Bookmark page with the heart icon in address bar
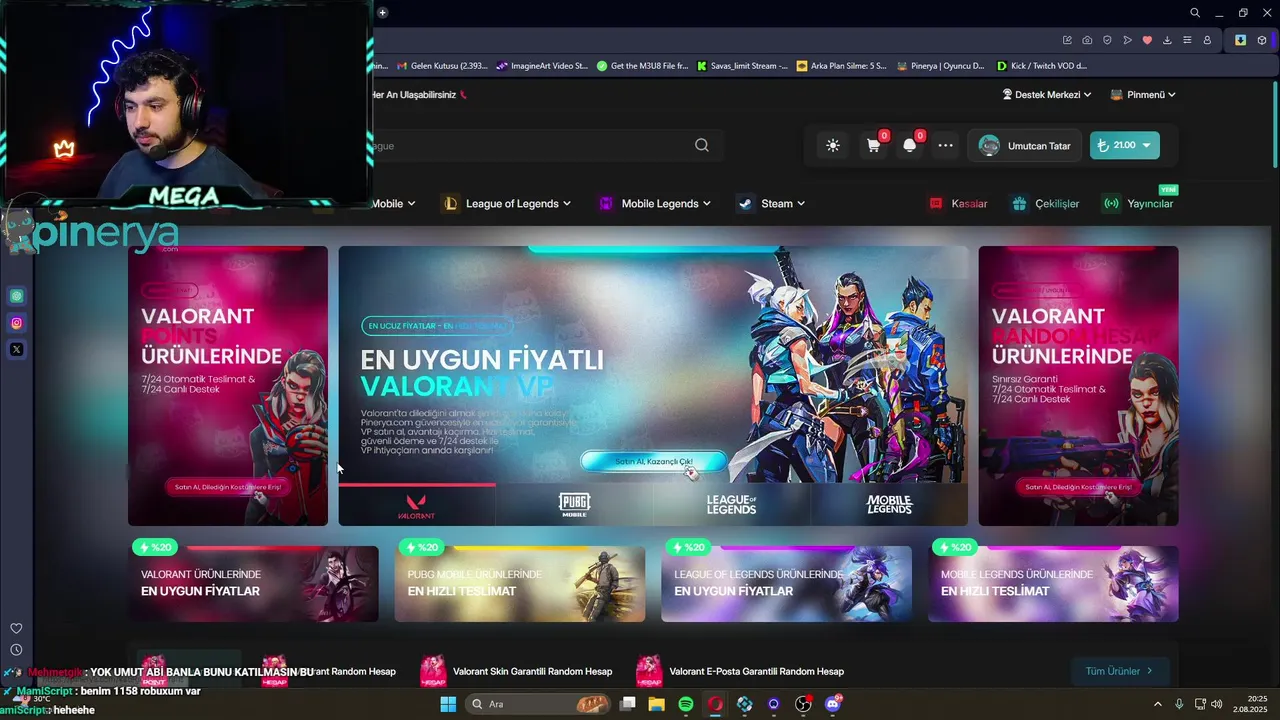 click(1147, 40)
